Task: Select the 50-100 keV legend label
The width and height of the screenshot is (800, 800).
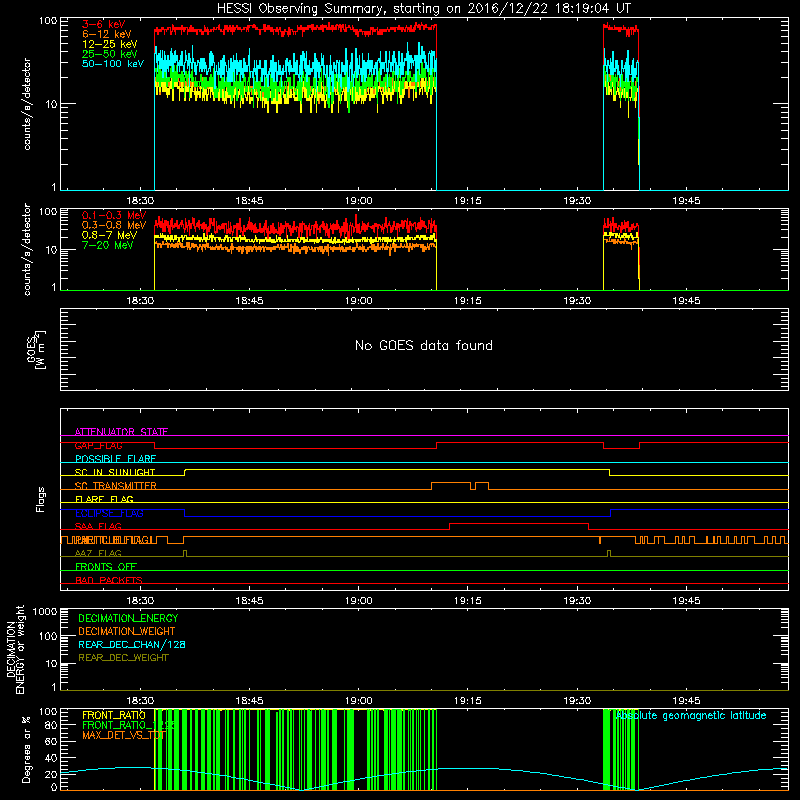Action: tap(113, 64)
